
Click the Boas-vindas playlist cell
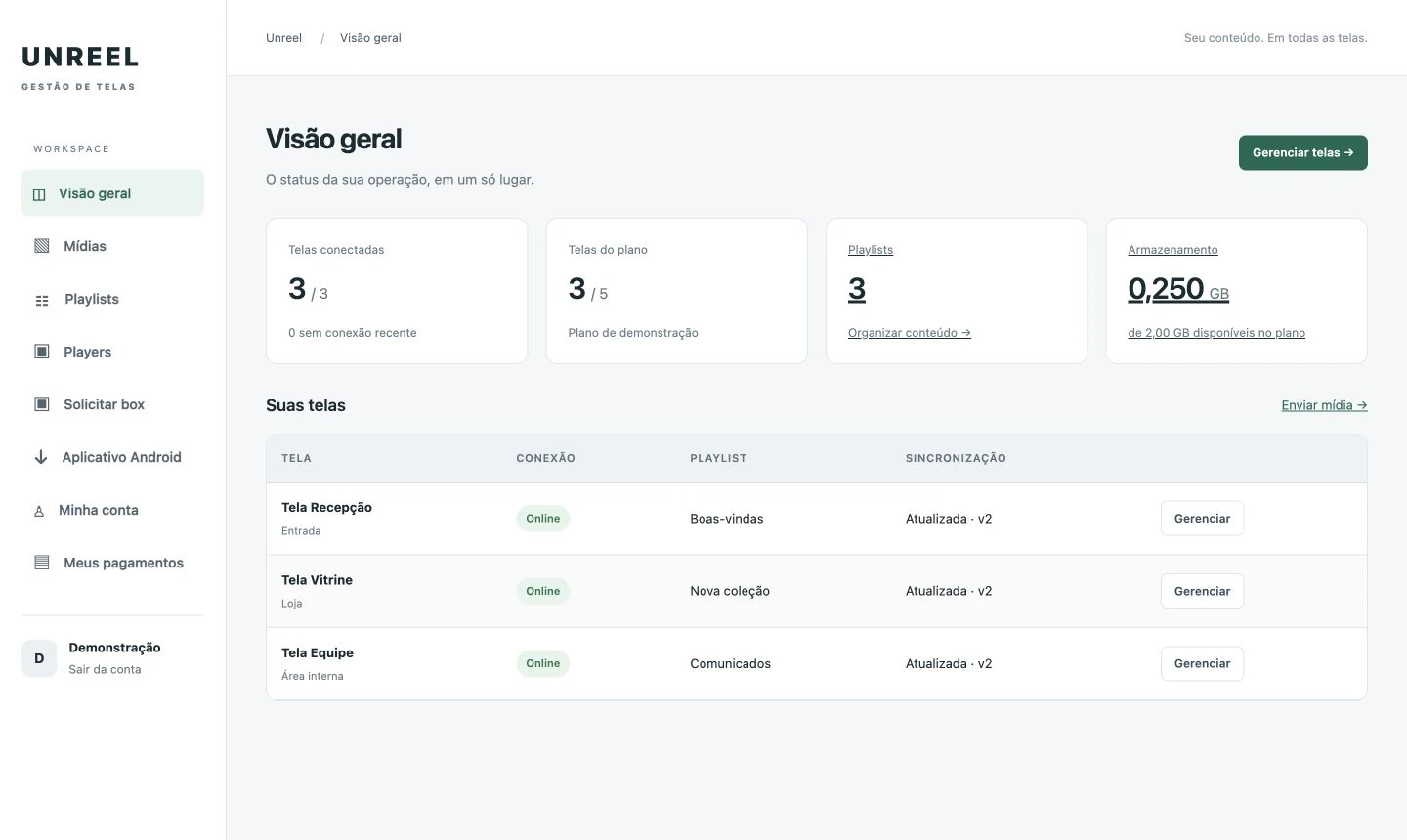click(x=727, y=519)
